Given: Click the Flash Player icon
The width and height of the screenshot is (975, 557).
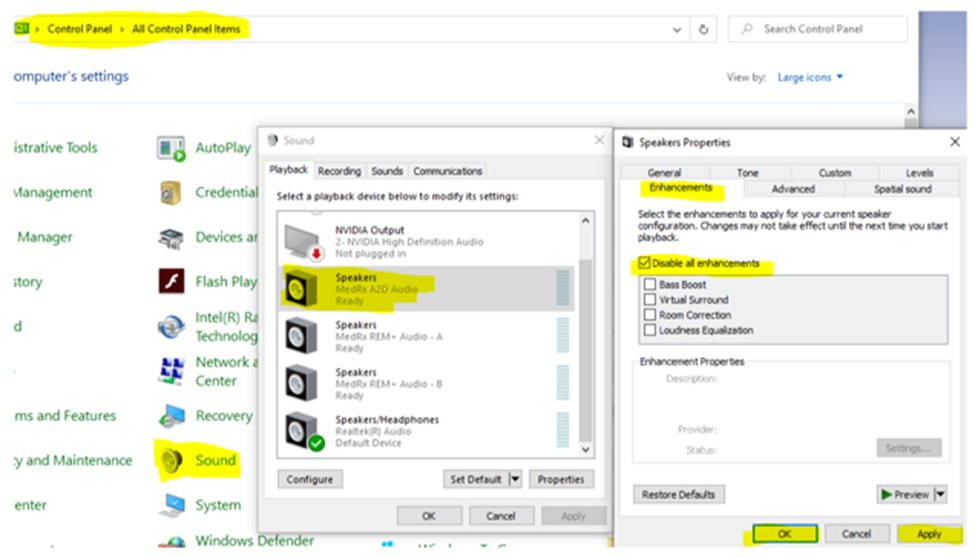Looking at the screenshot, I should point(172,282).
